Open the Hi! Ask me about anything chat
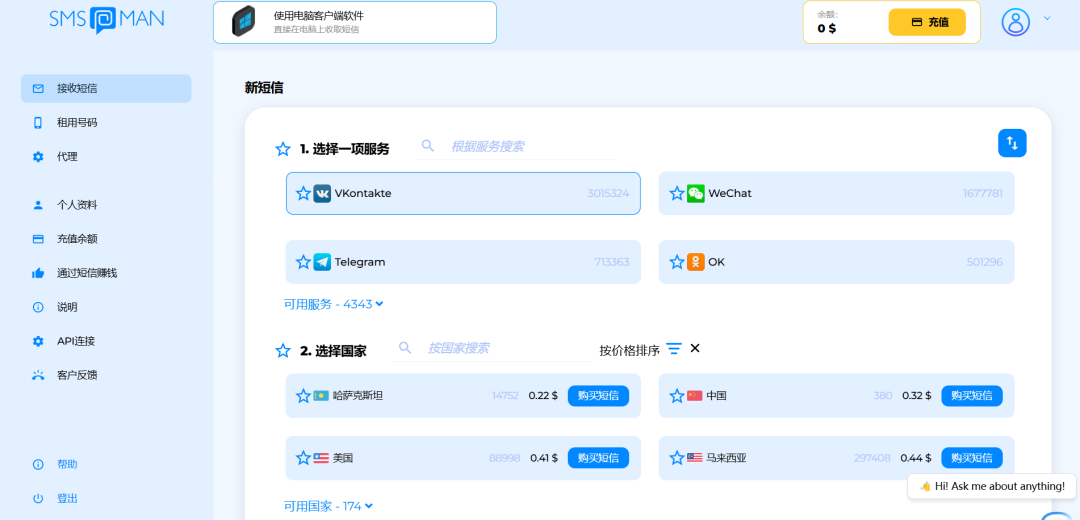The height and width of the screenshot is (520, 1080). coord(992,486)
